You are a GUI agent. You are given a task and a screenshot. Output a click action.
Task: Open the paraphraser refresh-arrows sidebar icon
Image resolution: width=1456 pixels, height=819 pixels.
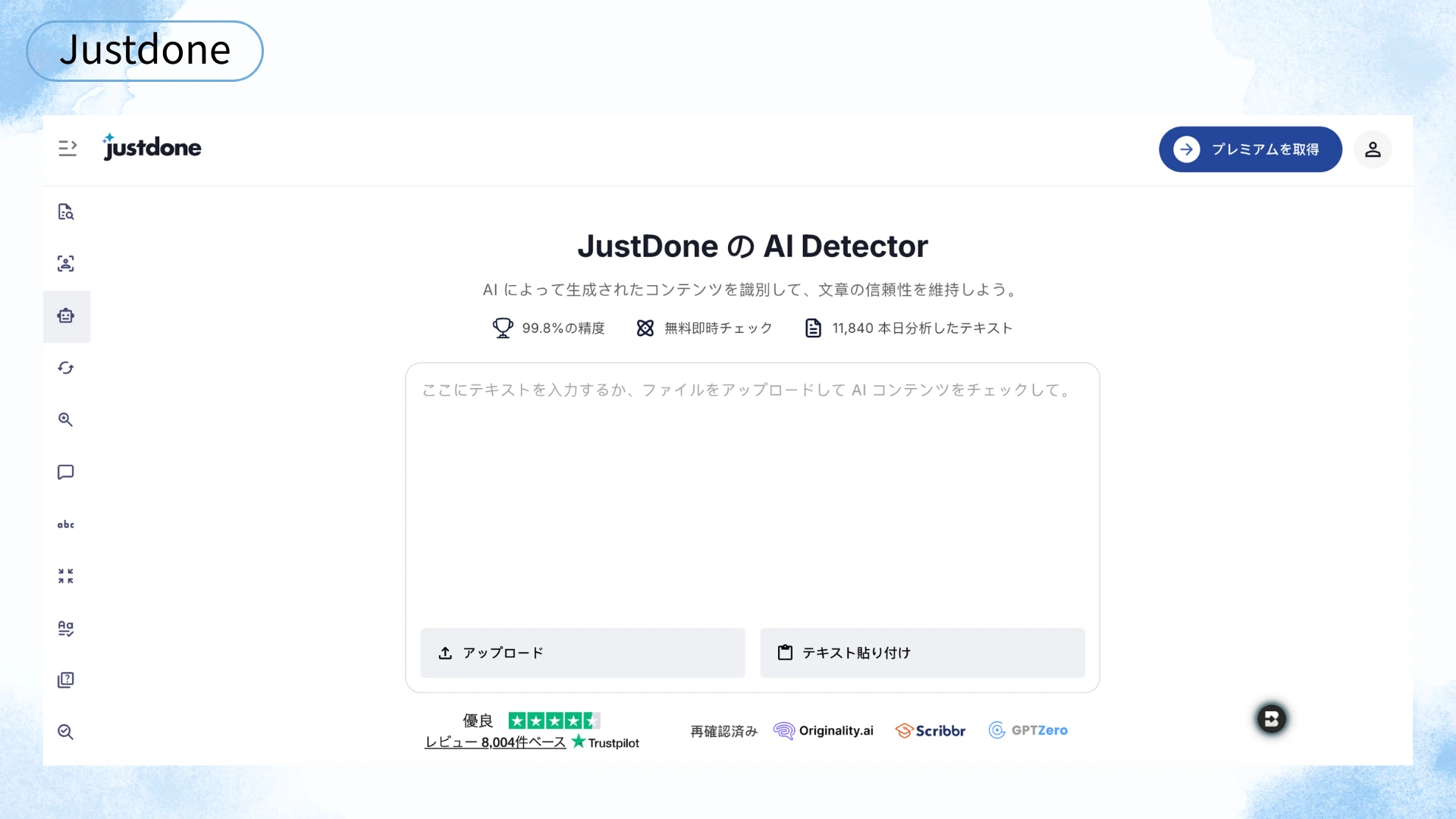coord(66,368)
